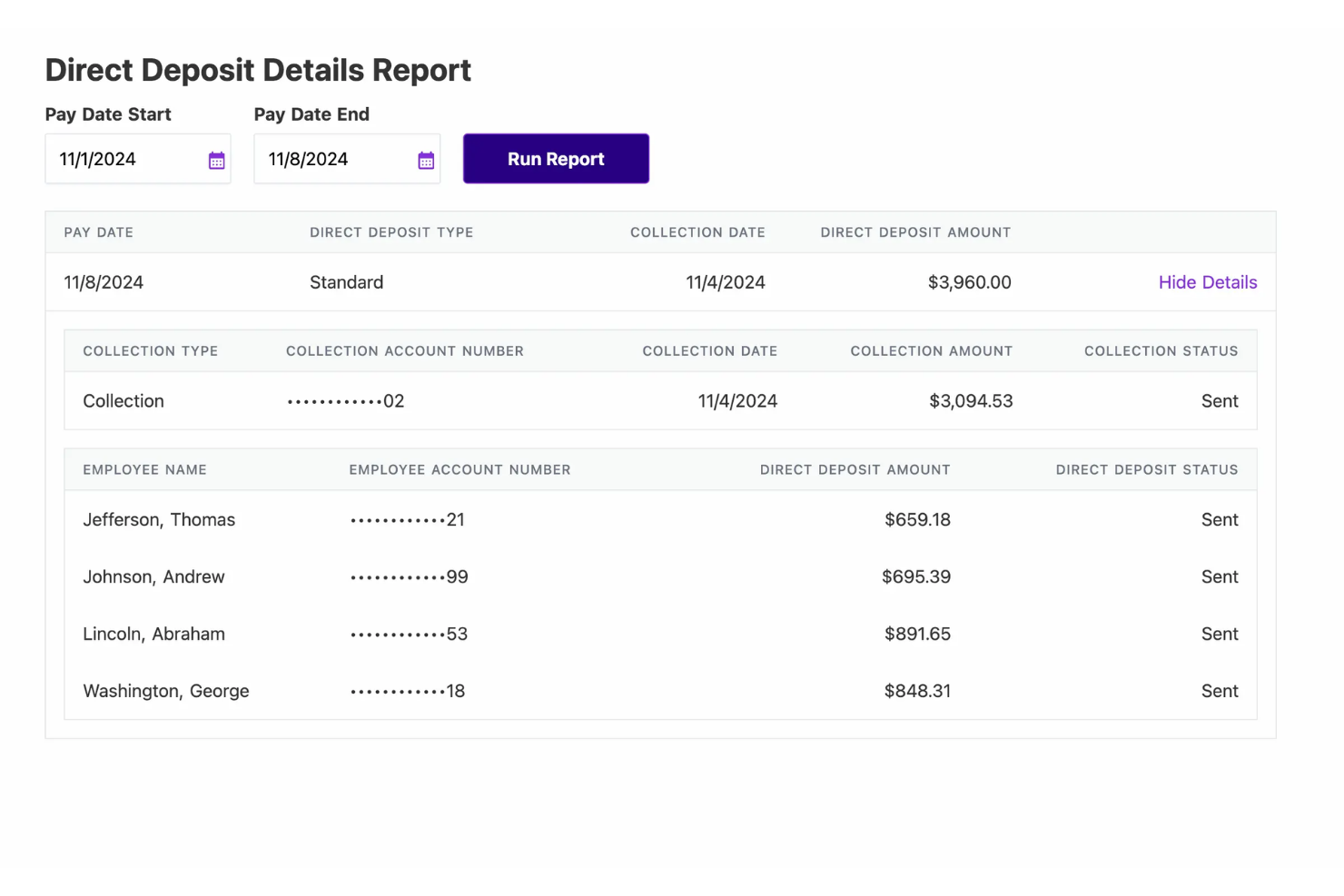Click the Collection row for account ending 02

click(545, 400)
